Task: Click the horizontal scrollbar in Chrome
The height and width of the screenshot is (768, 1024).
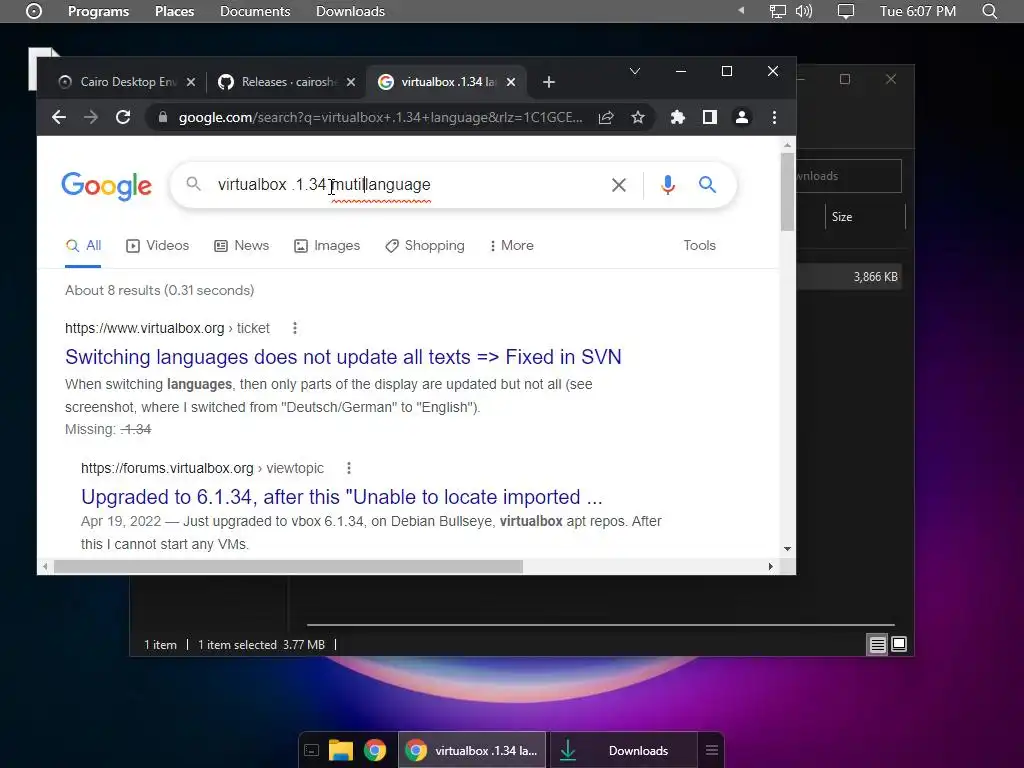Action: [288, 566]
